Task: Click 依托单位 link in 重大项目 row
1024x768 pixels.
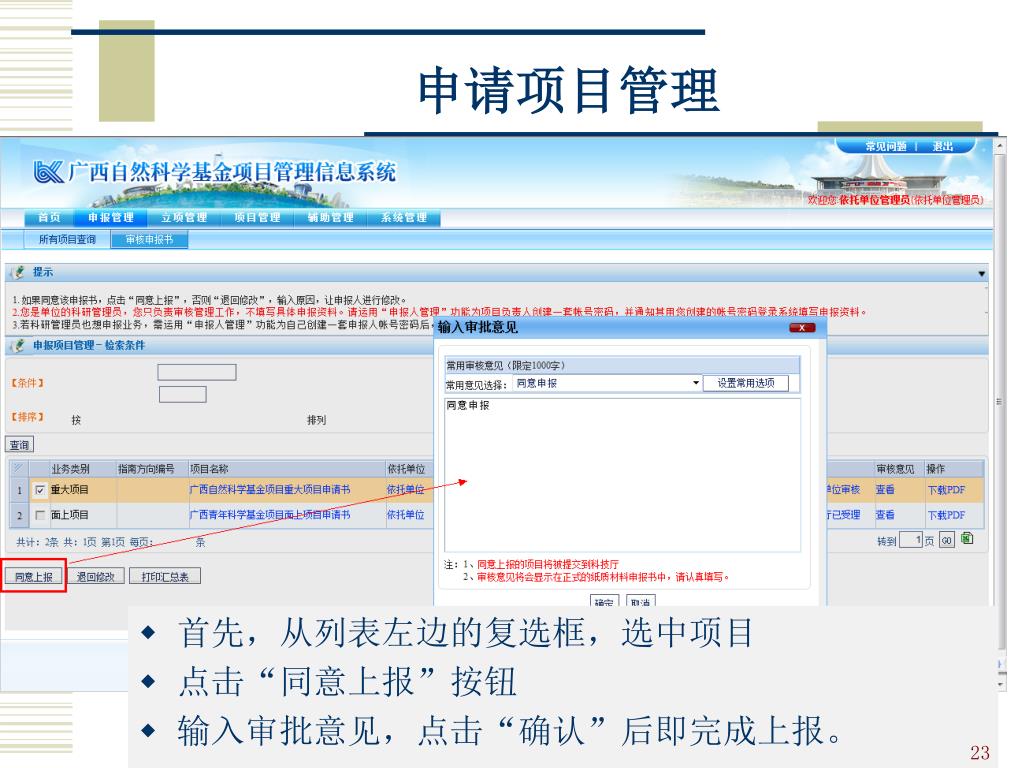Action: [x=406, y=490]
